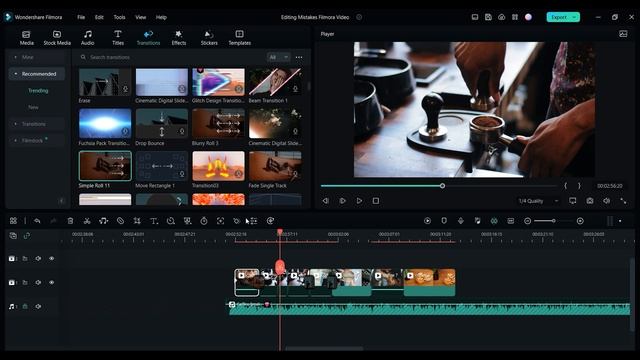The height and width of the screenshot is (360, 640).
Task: Select the Erase transition thumbnail
Action: tap(105, 82)
